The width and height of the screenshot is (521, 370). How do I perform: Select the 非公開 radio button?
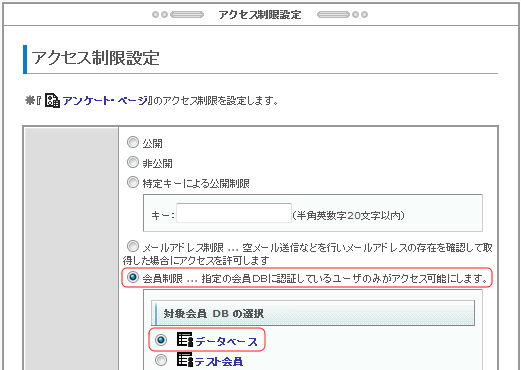pos(133,162)
